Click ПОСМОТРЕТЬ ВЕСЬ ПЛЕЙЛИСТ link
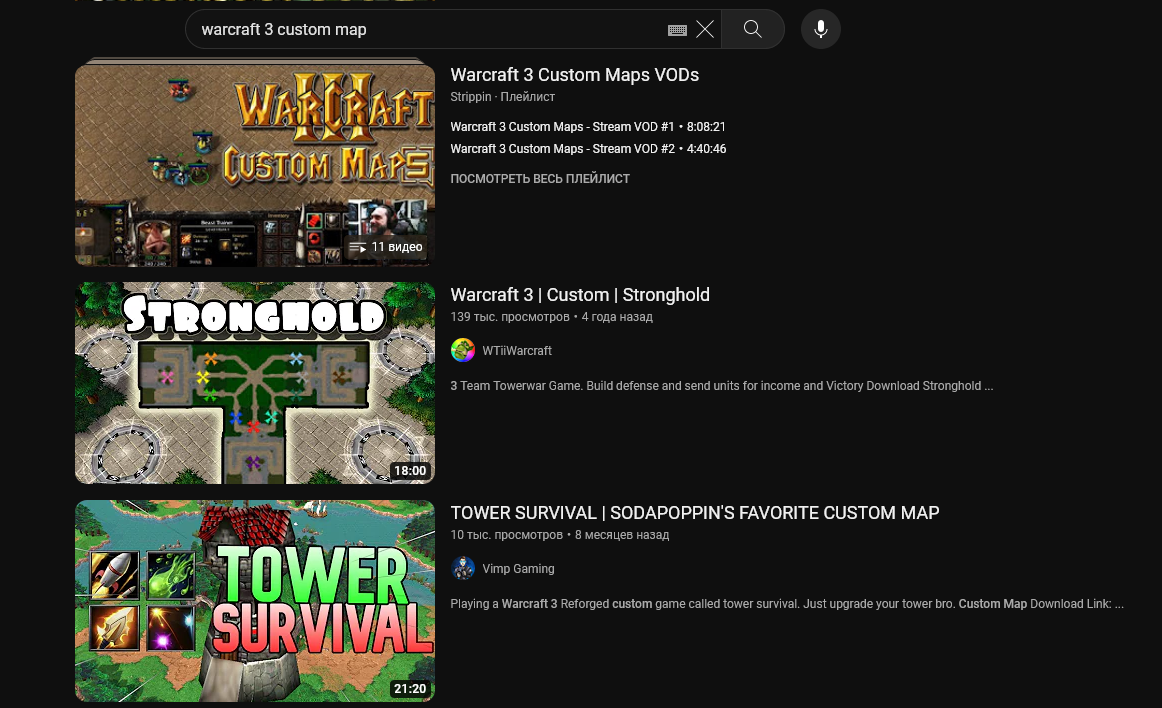1162x708 pixels. coord(540,179)
